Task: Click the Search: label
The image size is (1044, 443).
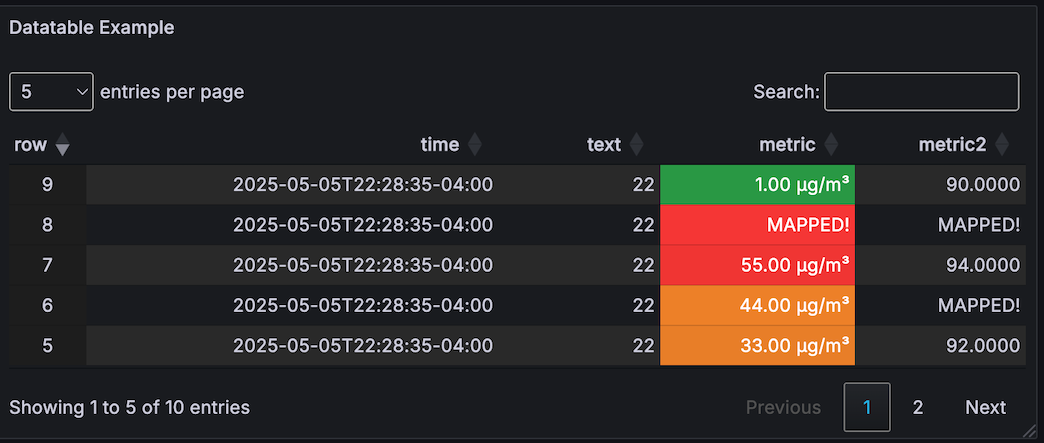Action: click(786, 92)
